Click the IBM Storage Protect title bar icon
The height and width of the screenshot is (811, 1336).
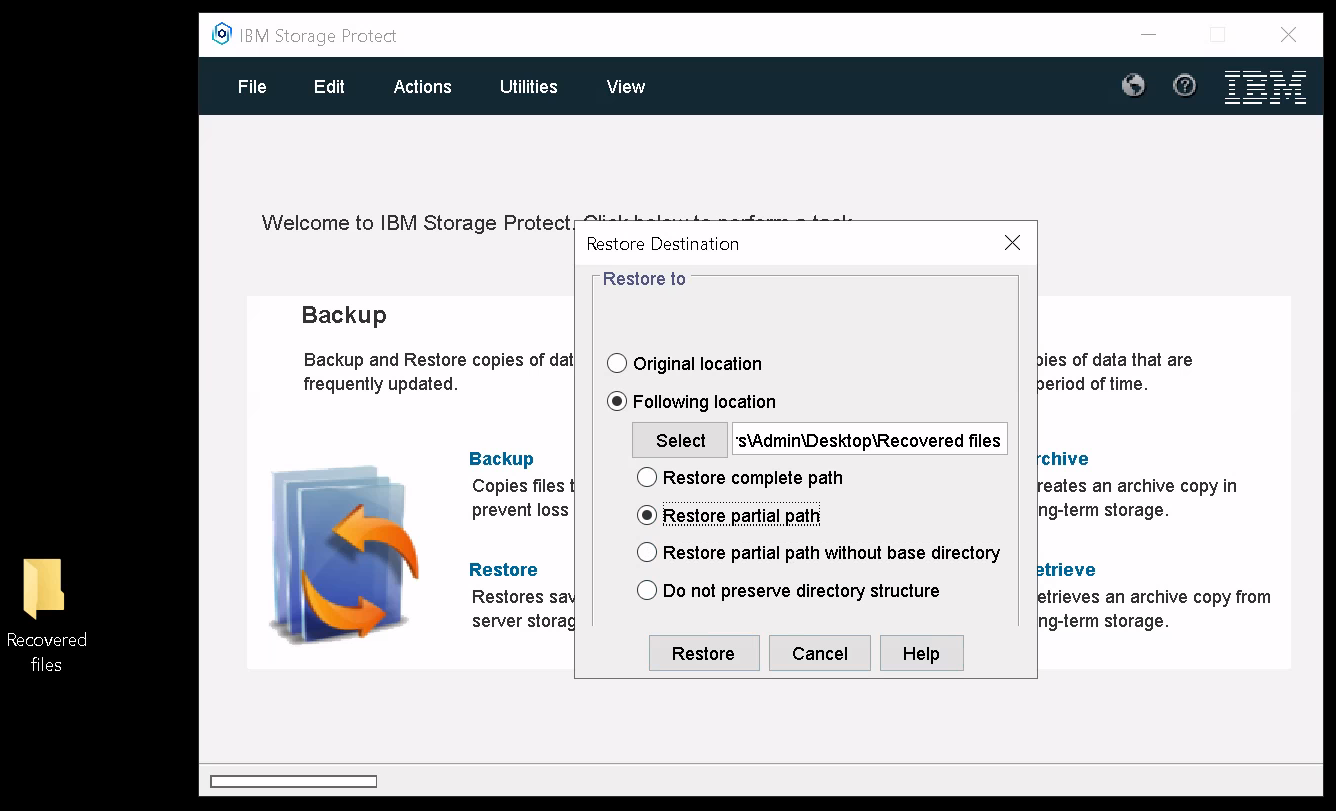[221, 35]
